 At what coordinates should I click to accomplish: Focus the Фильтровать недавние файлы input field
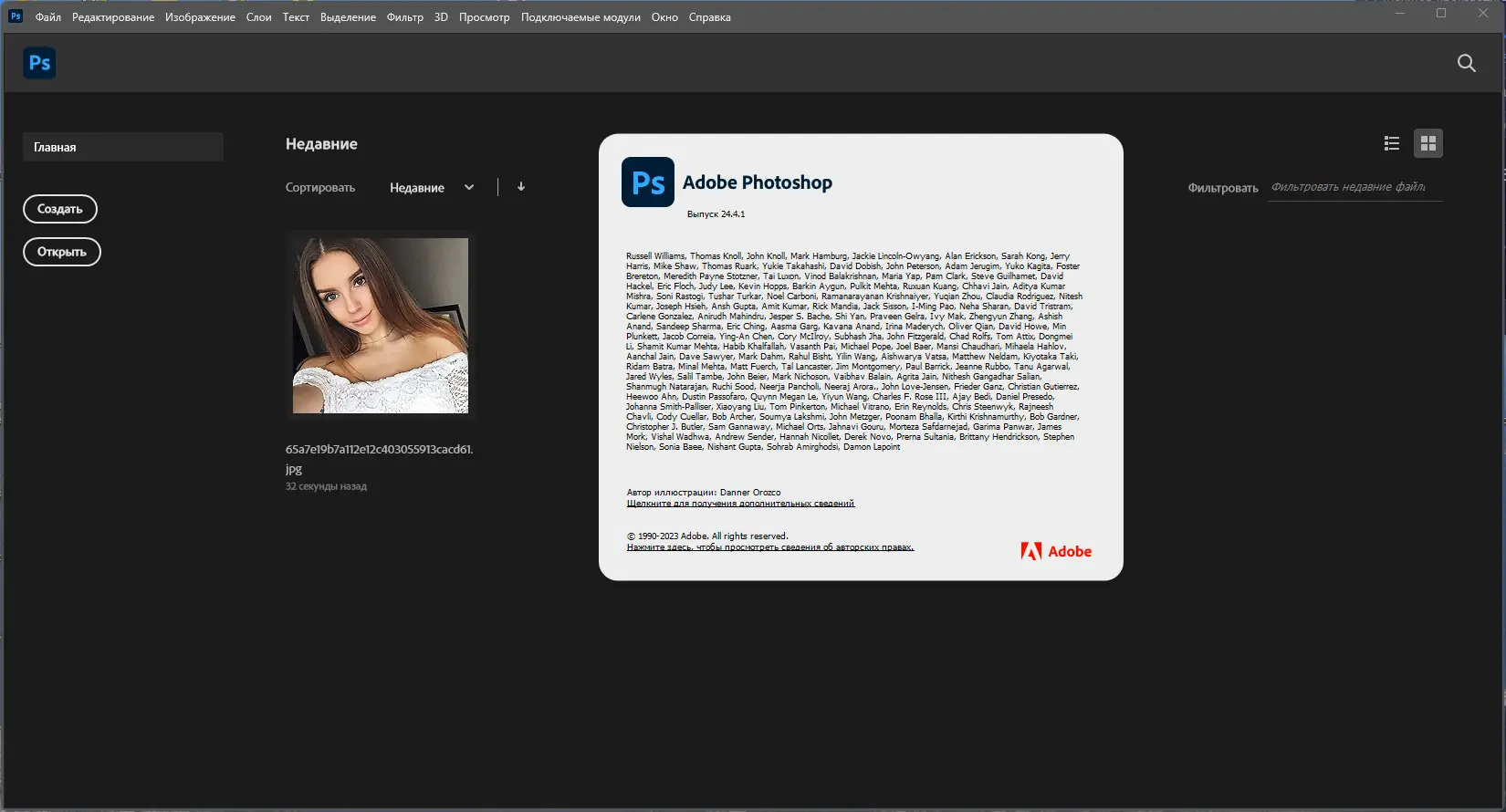coord(1354,187)
